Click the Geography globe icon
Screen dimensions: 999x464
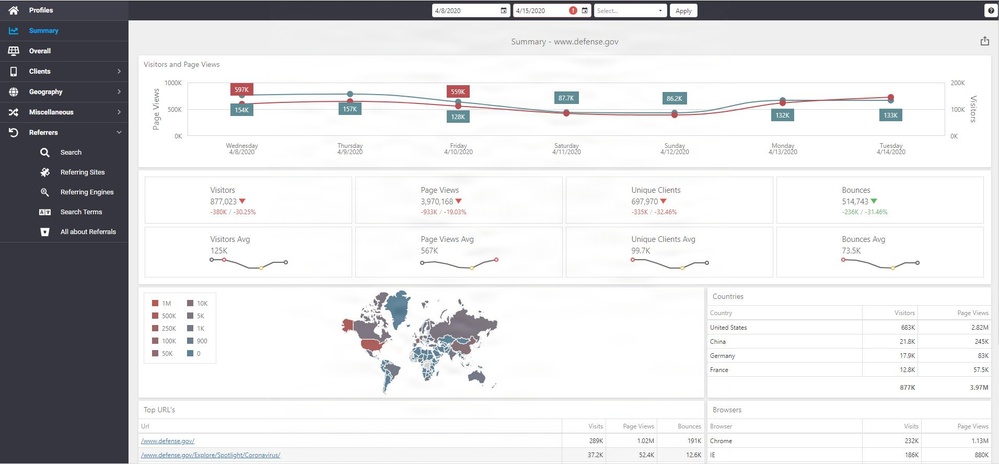pos(13,92)
